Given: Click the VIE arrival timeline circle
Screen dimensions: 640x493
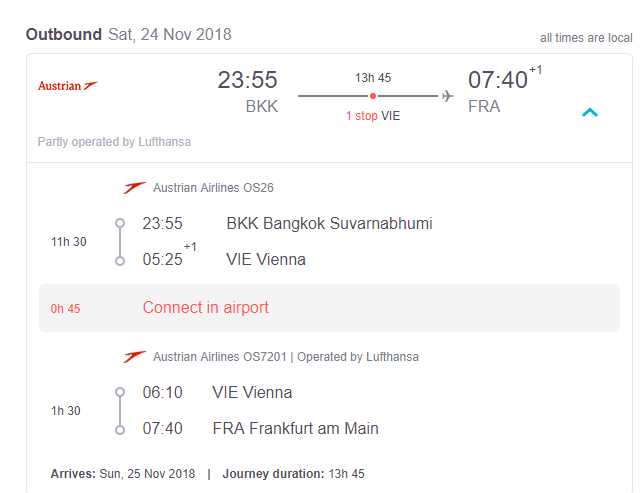Looking at the screenshot, I should coord(120,260).
